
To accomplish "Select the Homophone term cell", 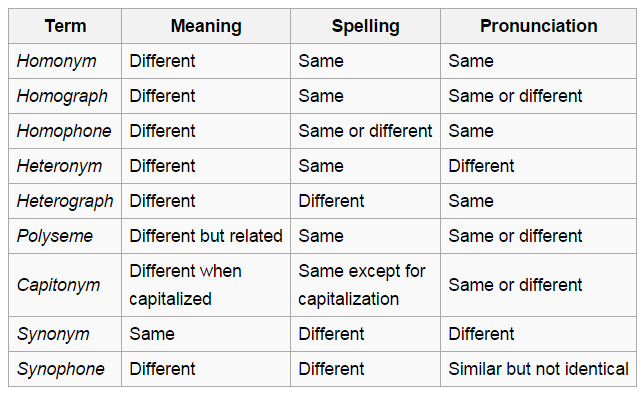I will click(65, 131).
